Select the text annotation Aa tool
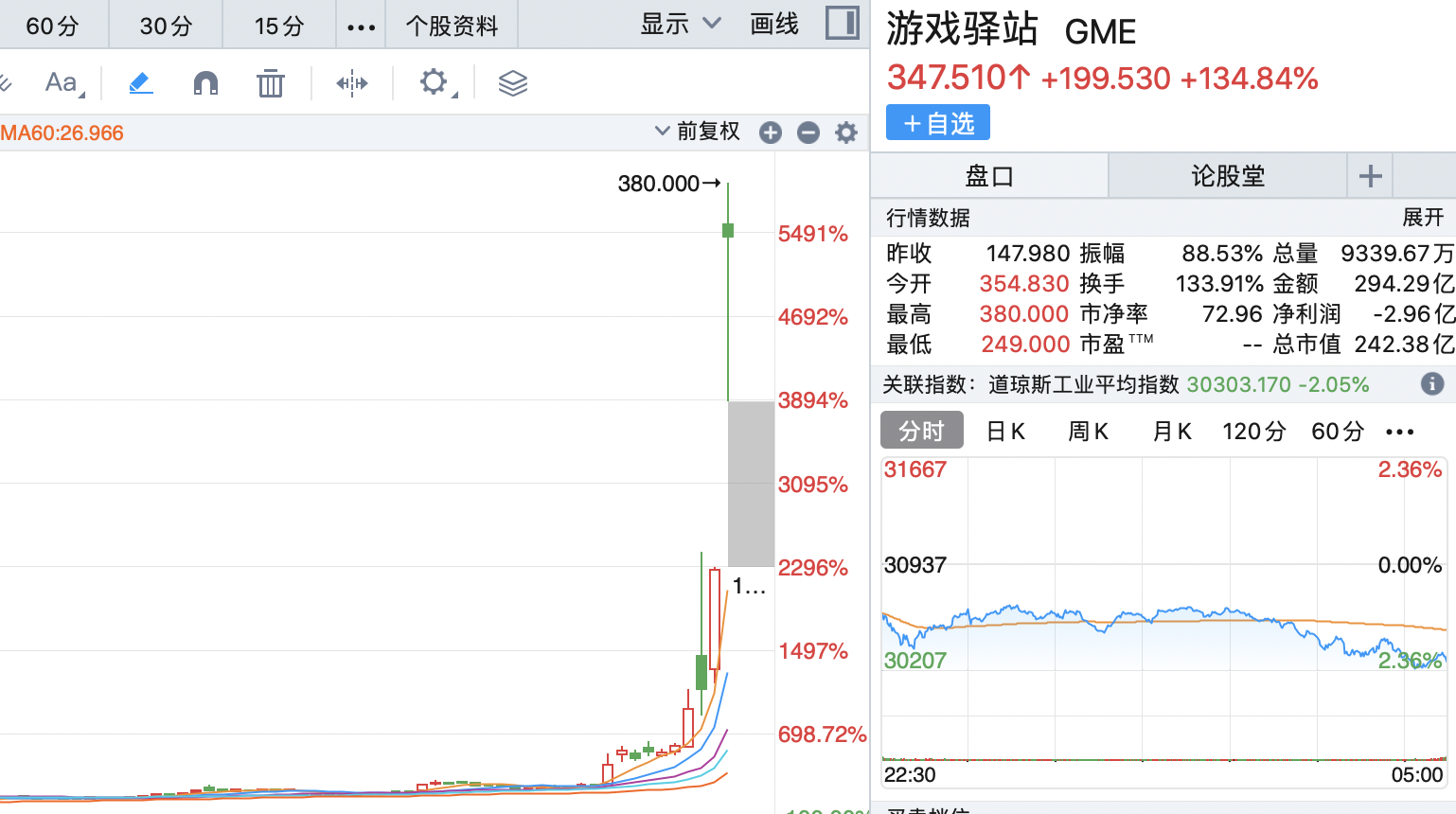The height and width of the screenshot is (814, 1456). (x=63, y=83)
